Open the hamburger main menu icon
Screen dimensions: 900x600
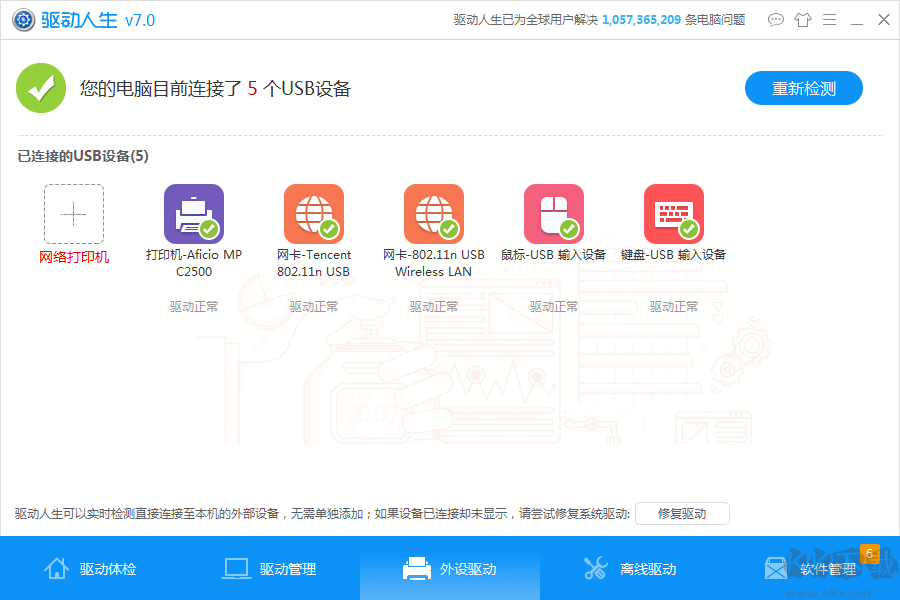coord(829,20)
